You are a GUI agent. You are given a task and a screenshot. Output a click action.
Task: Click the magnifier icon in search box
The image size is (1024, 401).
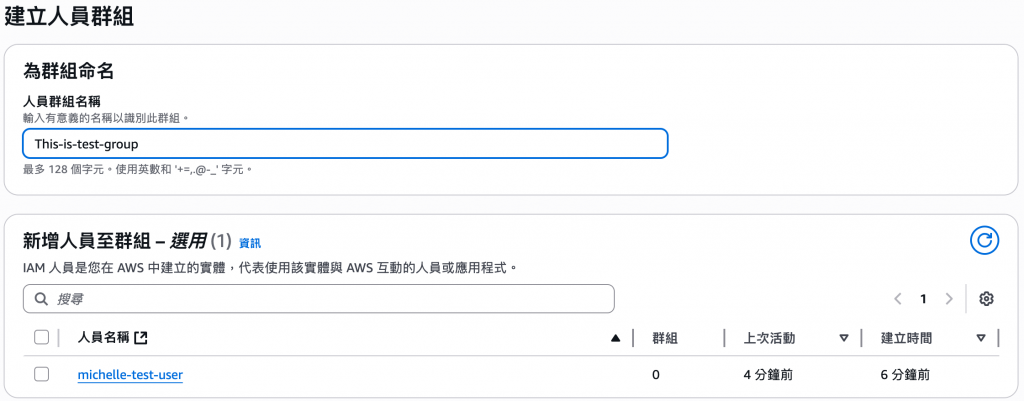tap(42, 299)
